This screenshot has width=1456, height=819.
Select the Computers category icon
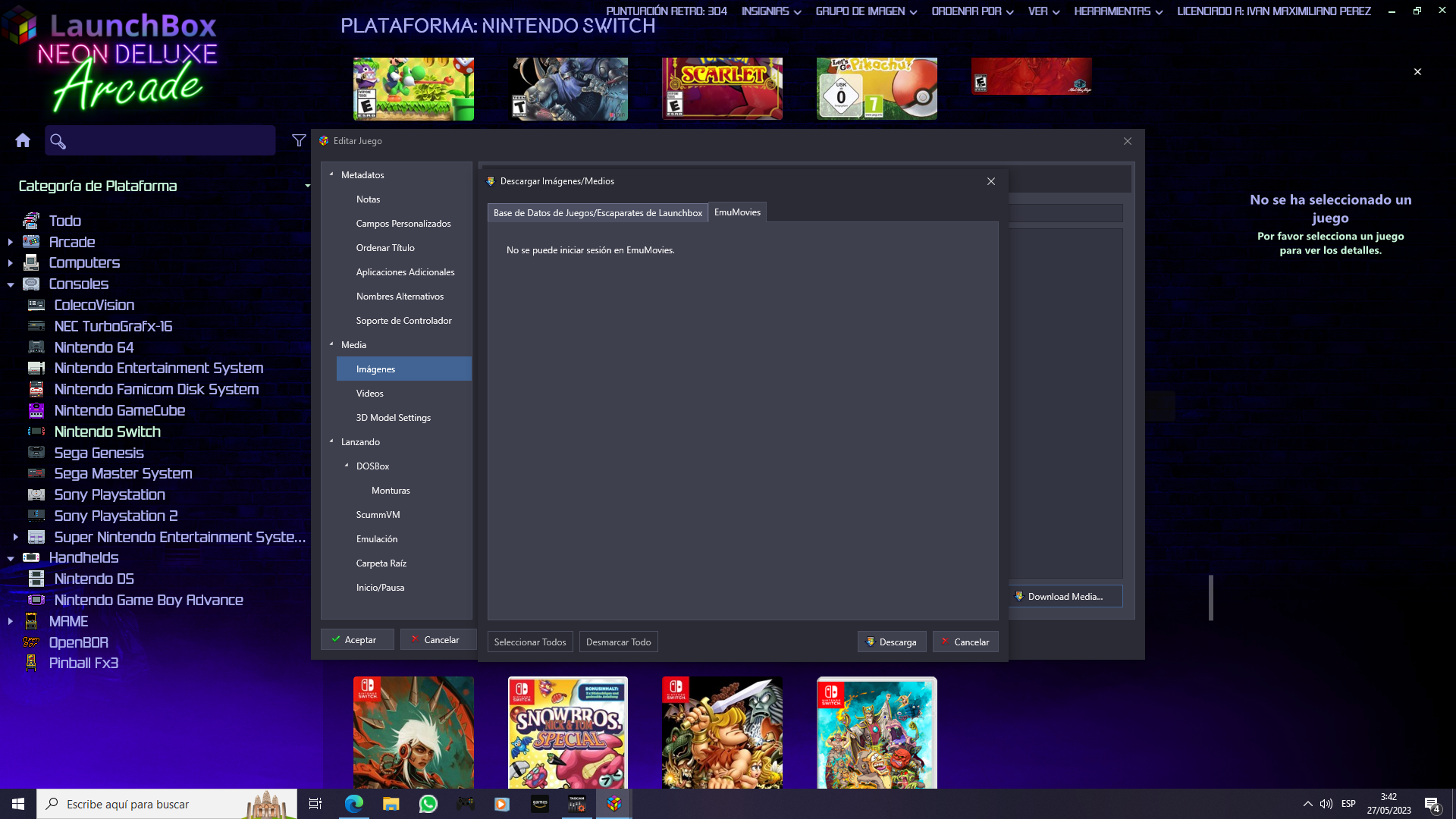[x=31, y=262]
